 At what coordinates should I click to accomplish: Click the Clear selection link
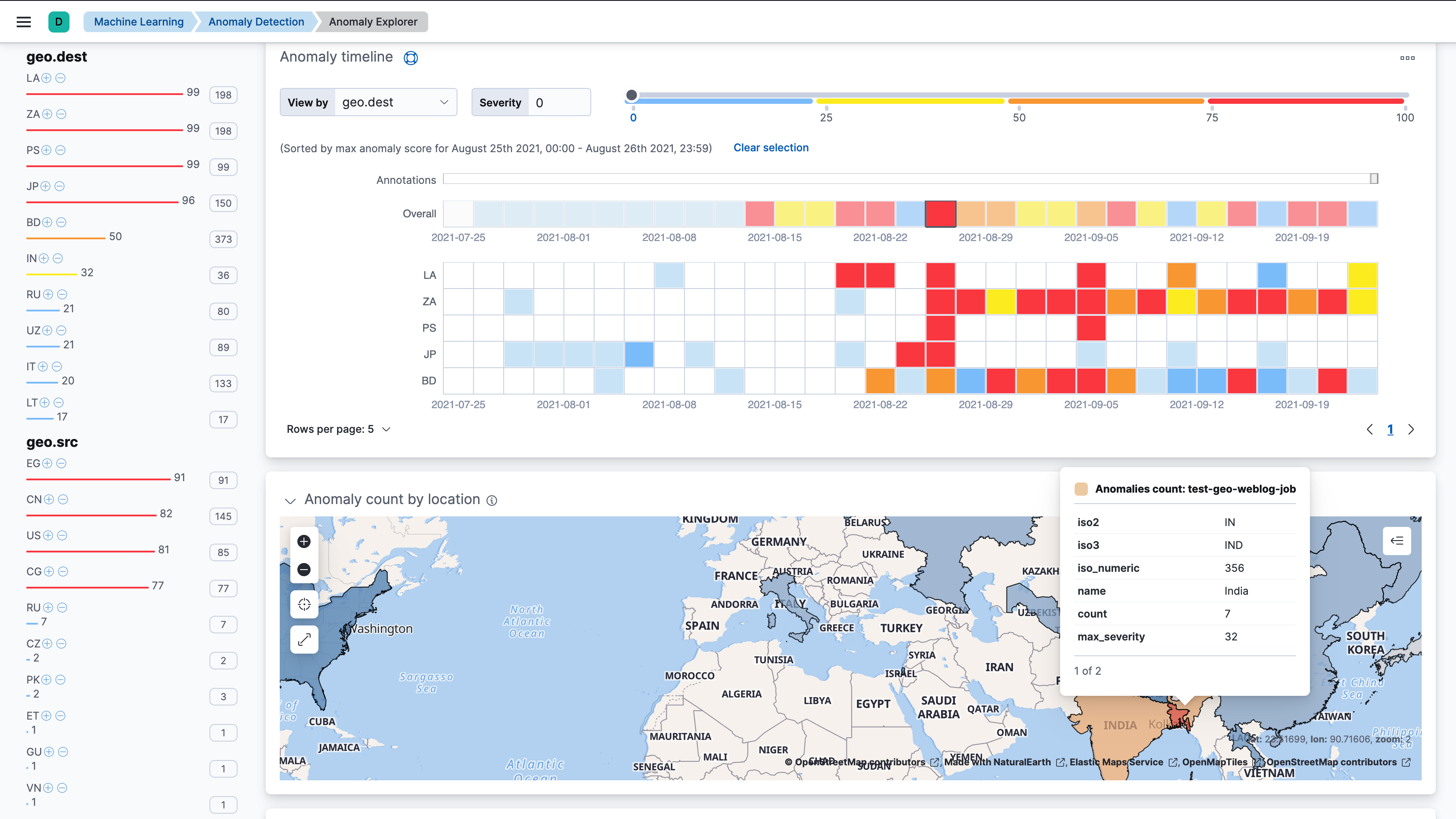(x=770, y=147)
